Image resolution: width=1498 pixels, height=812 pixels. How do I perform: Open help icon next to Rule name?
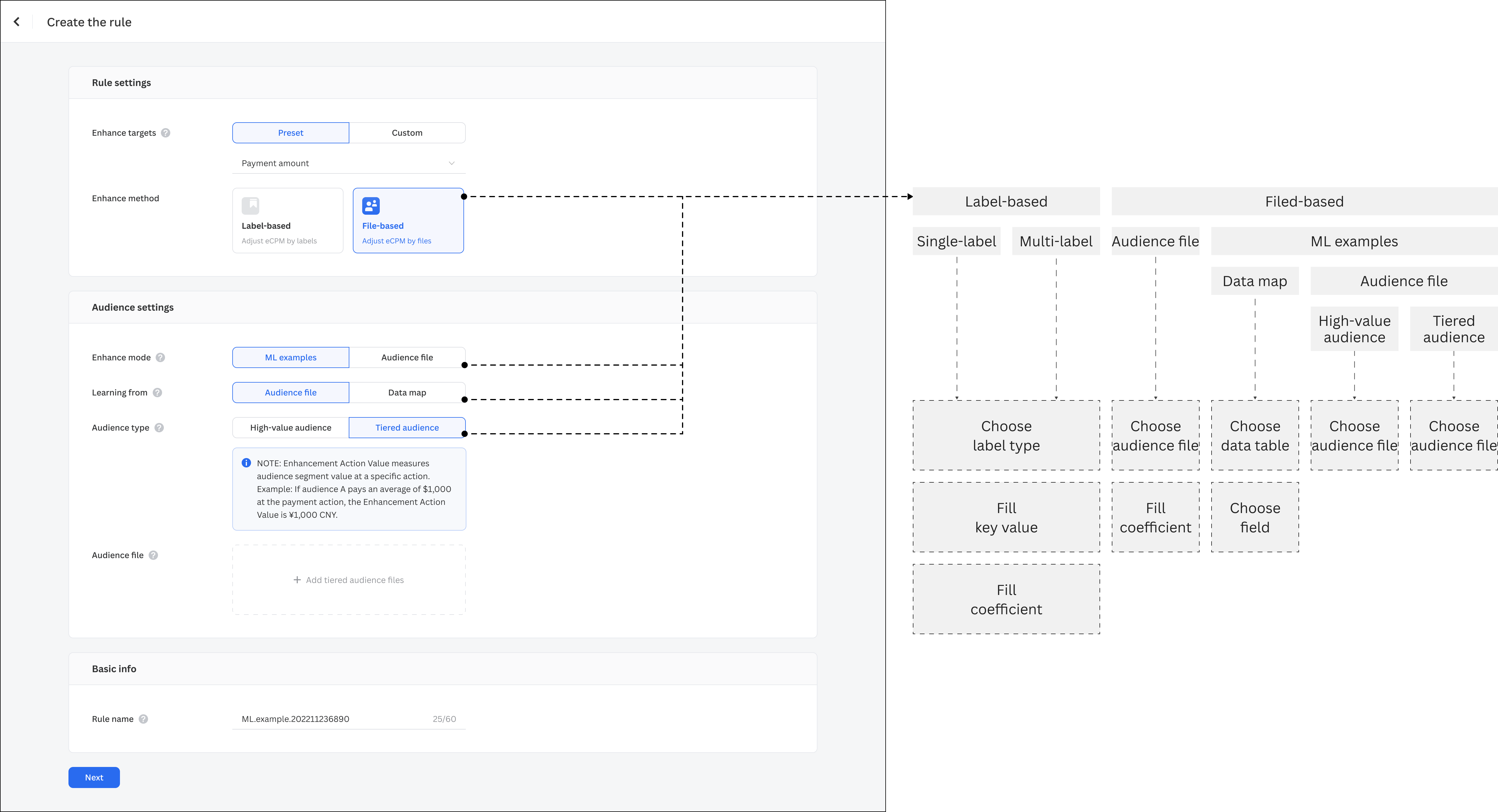coord(144,719)
